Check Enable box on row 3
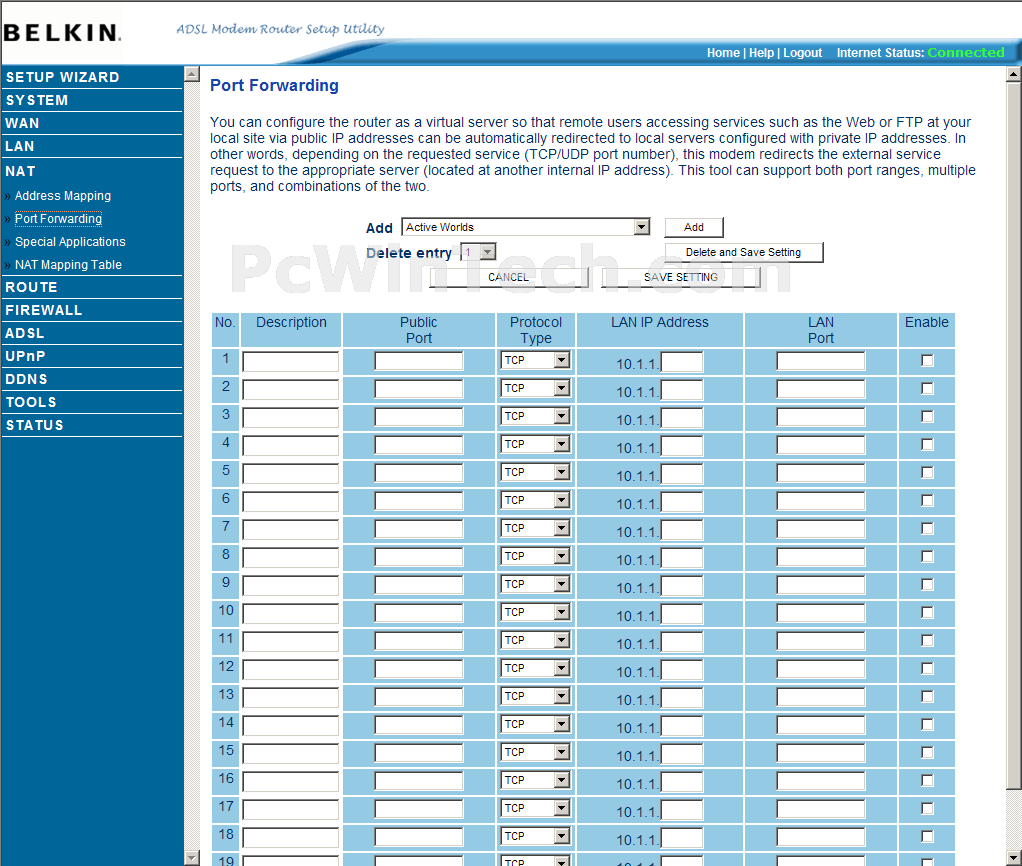 [927, 416]
